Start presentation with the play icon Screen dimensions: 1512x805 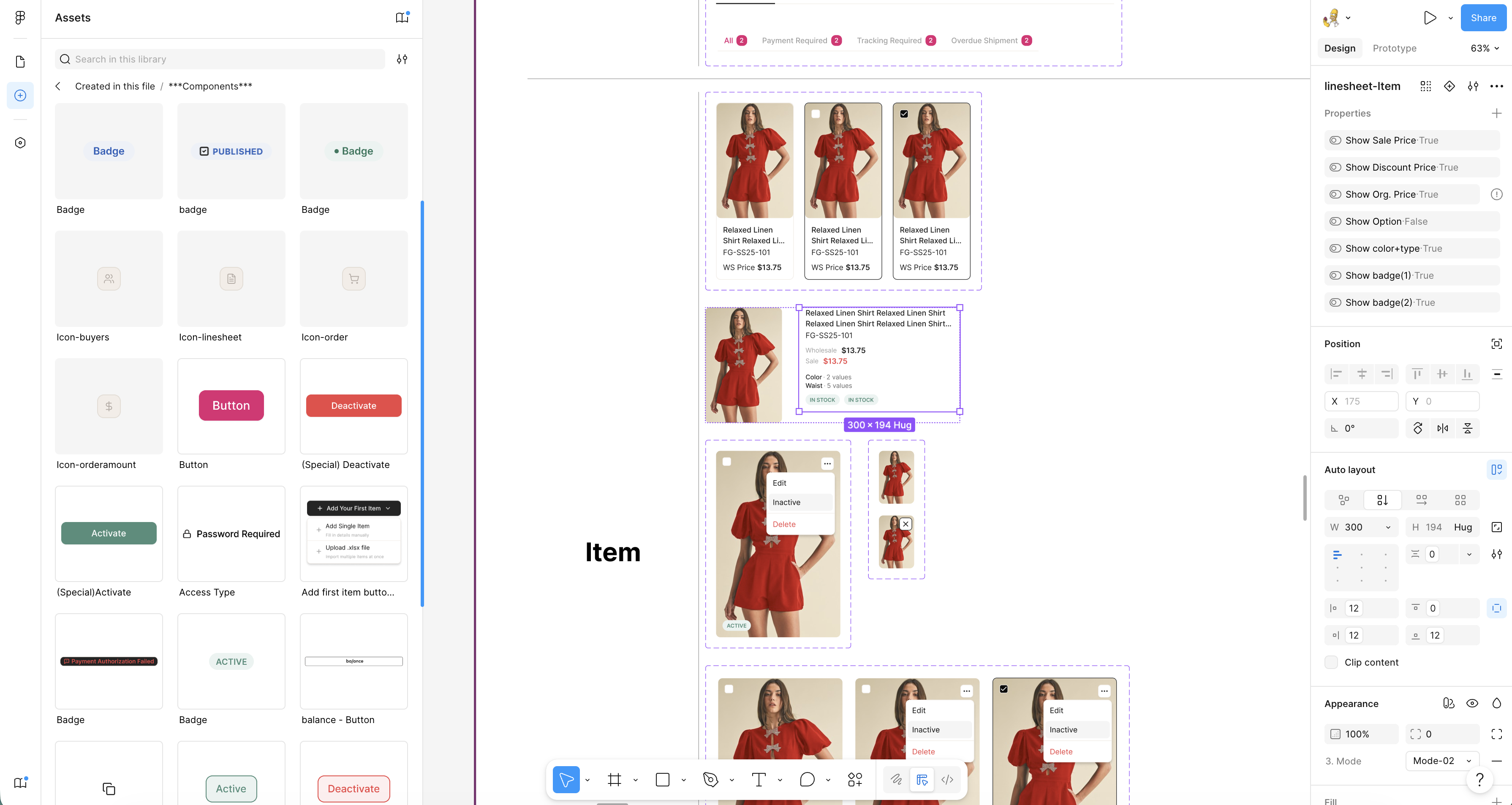pos(1430,18)
